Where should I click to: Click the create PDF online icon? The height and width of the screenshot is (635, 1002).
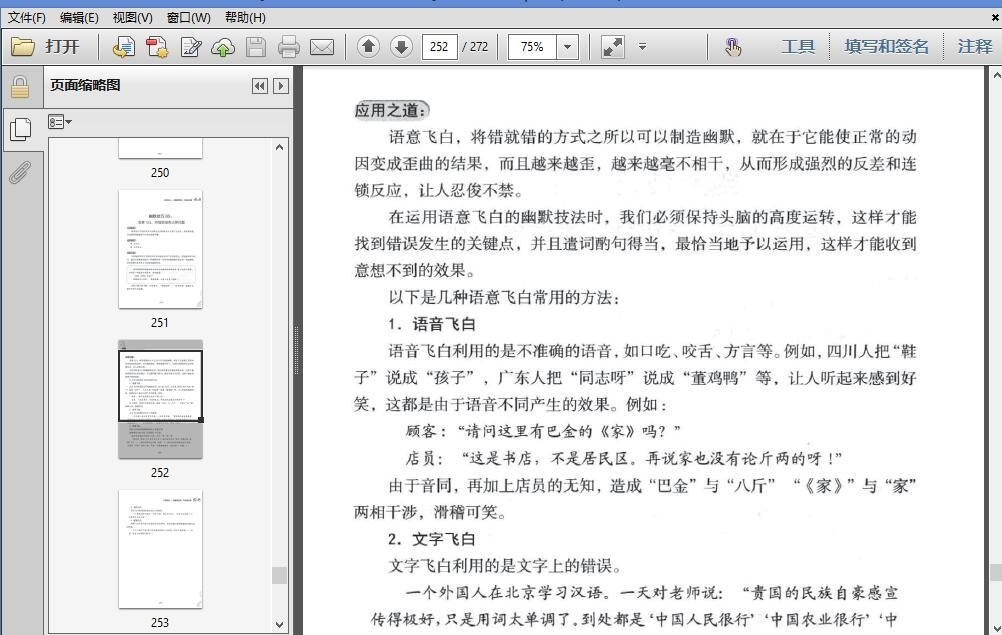[124, 47]
